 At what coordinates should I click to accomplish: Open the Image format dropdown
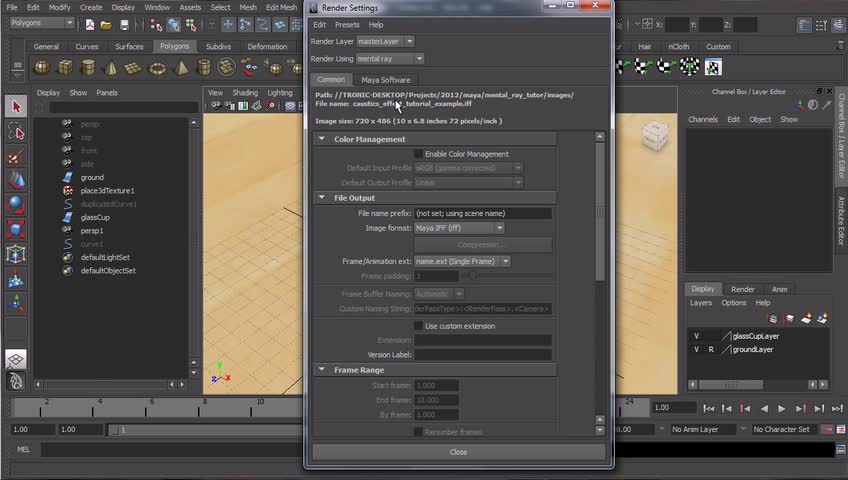(x=459, y=228)
